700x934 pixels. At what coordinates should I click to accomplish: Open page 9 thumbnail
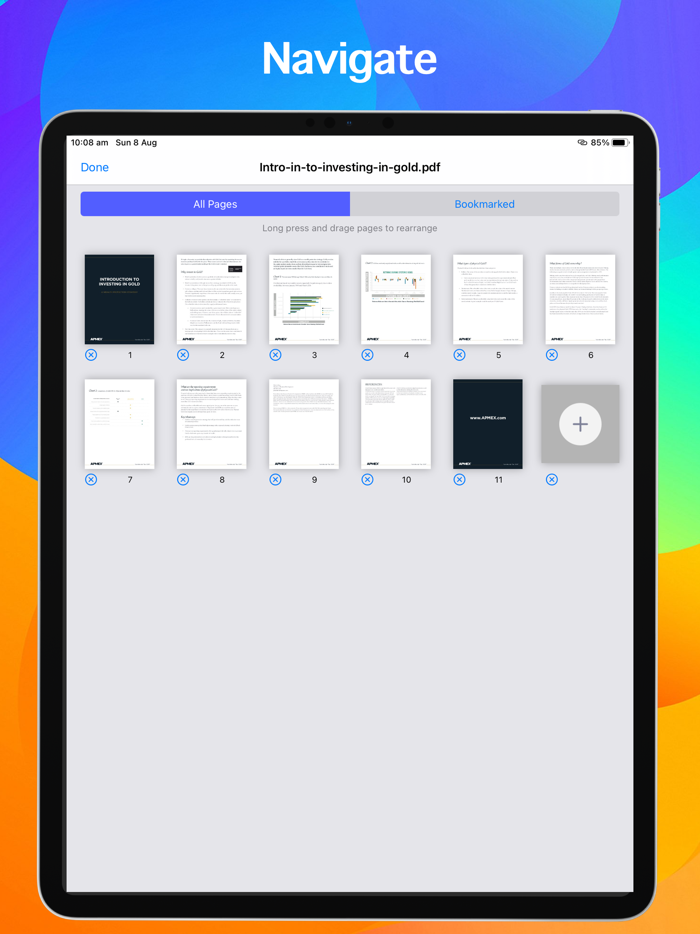304,424
